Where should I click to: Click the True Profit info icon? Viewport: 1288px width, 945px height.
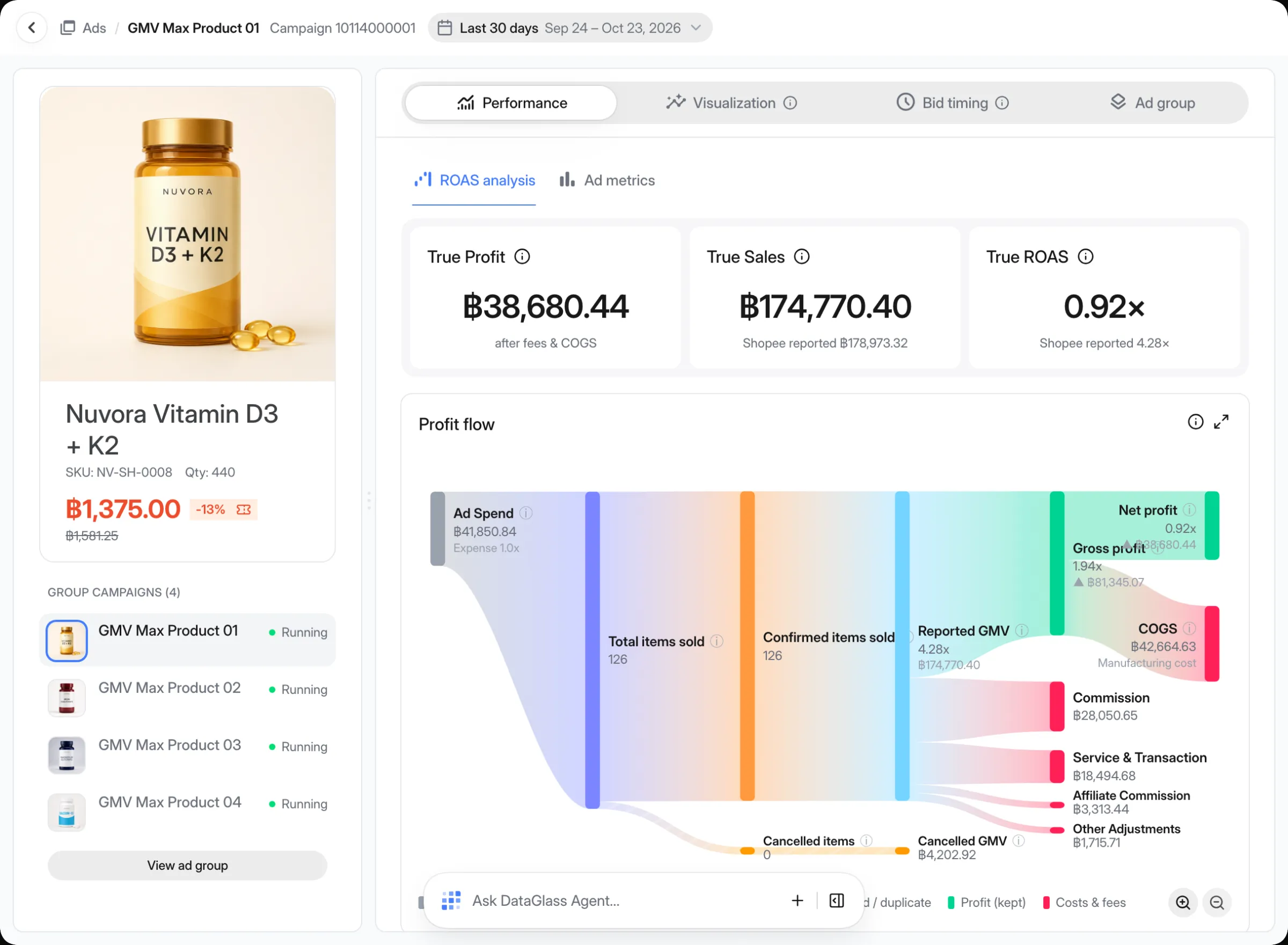[x=522, y=257]
